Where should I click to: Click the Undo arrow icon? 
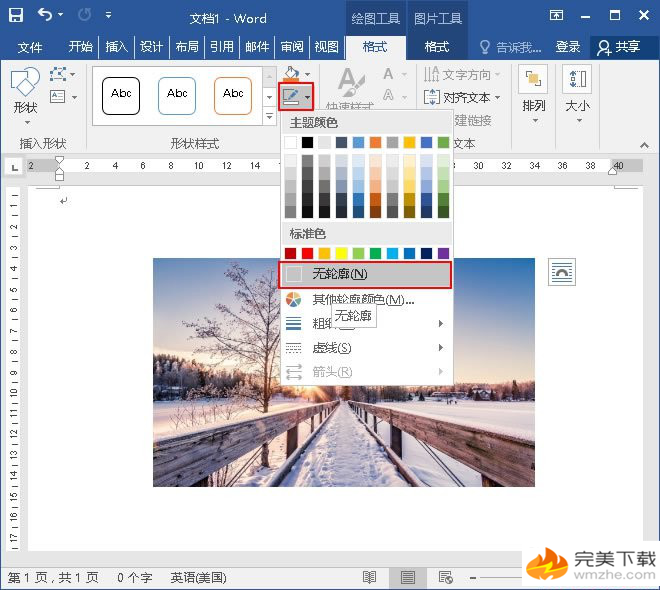46,15
